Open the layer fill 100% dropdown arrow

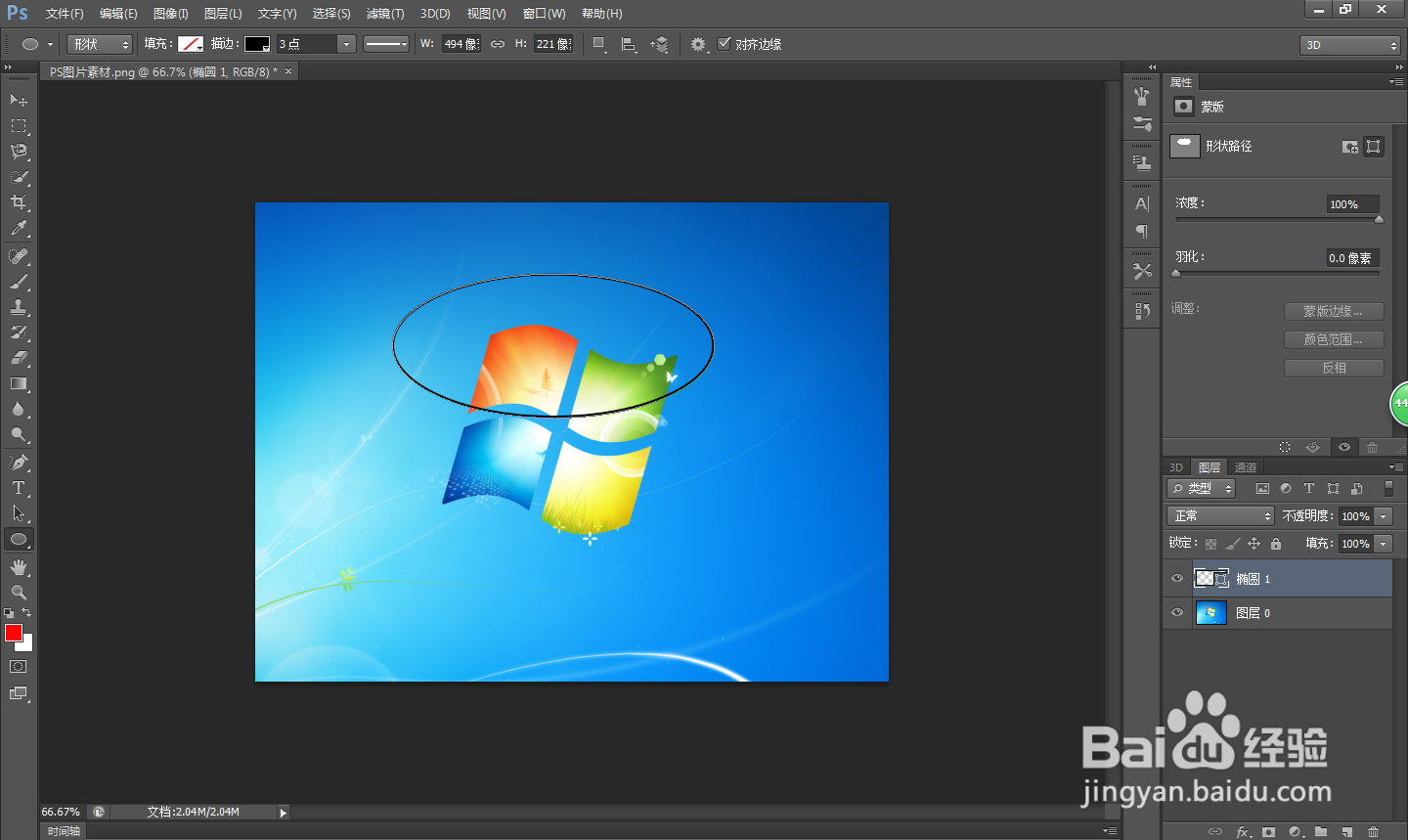click(x=1384, y=543)
